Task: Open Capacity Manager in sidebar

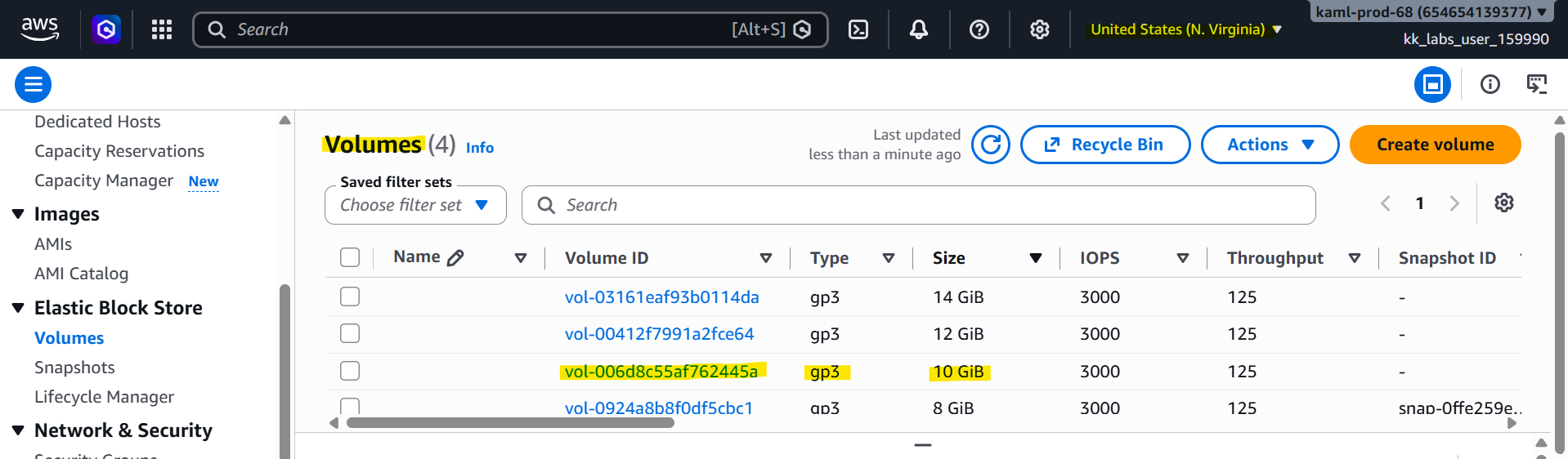Action: (x=104, y=180)
